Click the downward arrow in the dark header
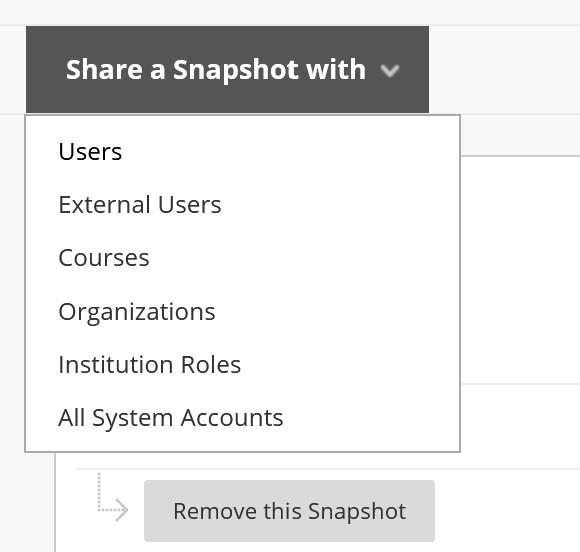 [390, 70]
